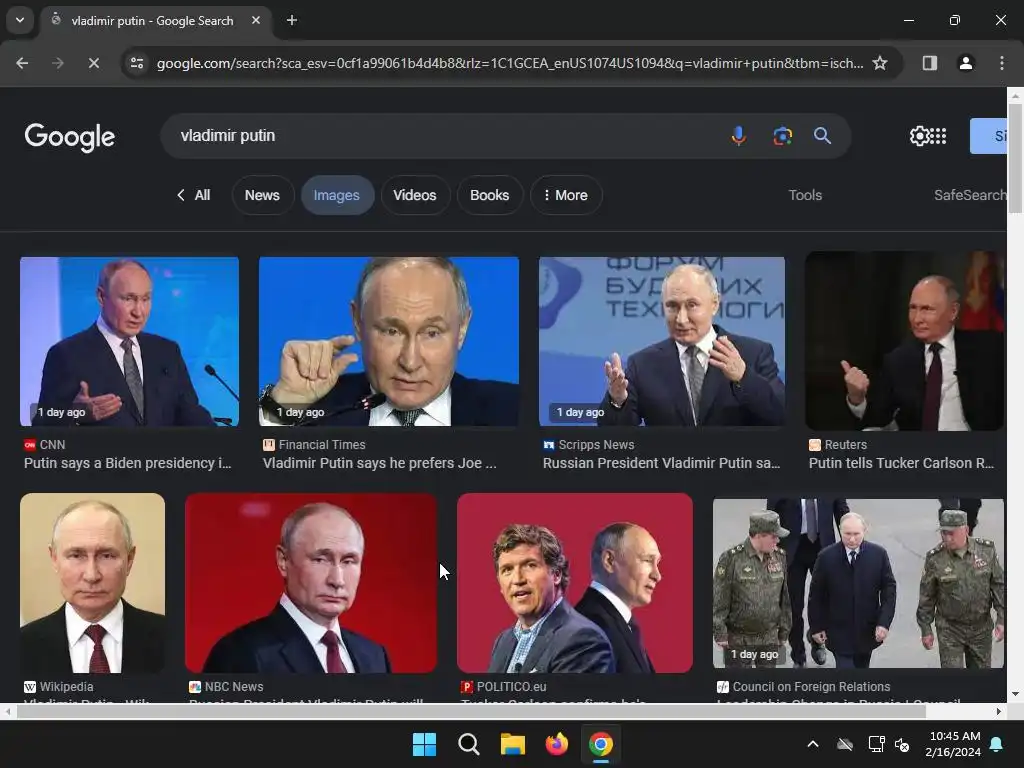Open Chrome three-dot menu
1024x768 pixels.
point(1002,63)
